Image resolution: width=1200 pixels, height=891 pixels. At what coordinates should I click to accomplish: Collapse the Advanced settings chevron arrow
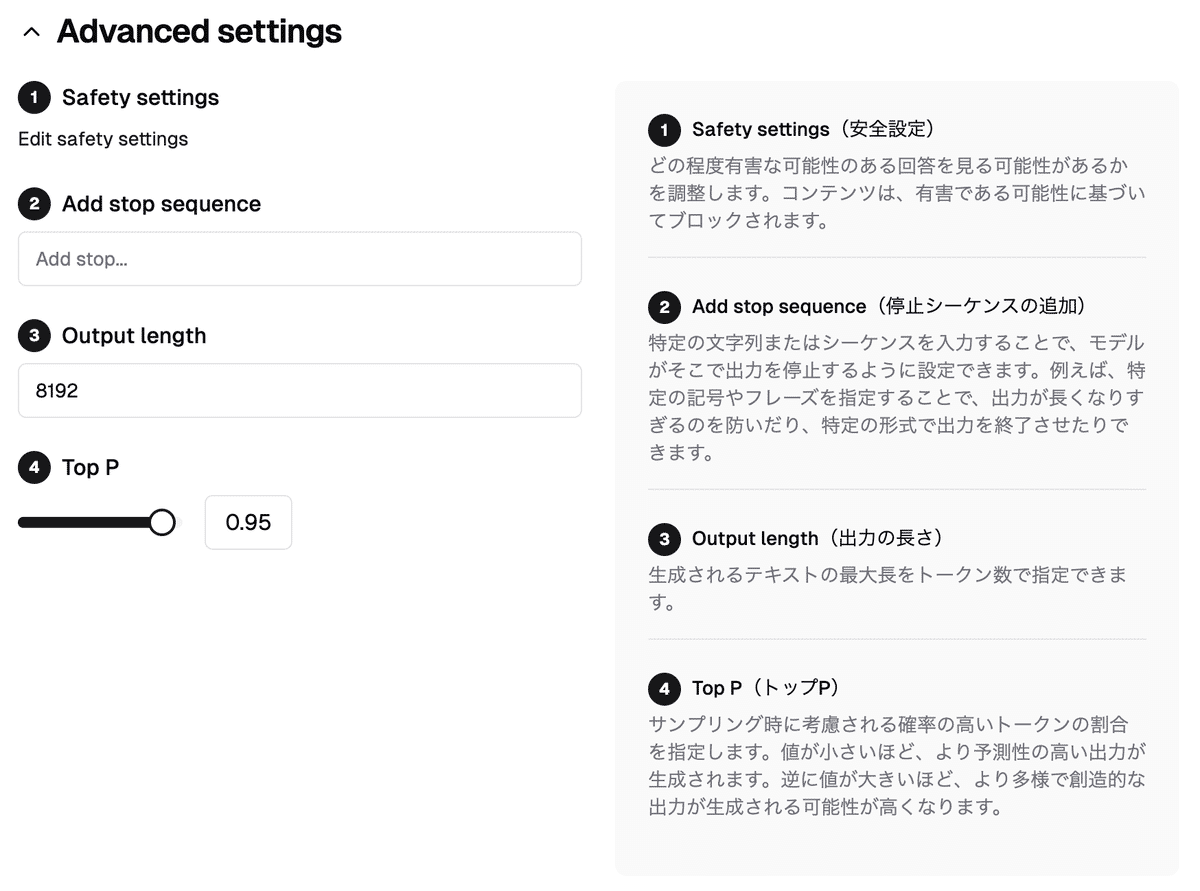click(31, 32)
